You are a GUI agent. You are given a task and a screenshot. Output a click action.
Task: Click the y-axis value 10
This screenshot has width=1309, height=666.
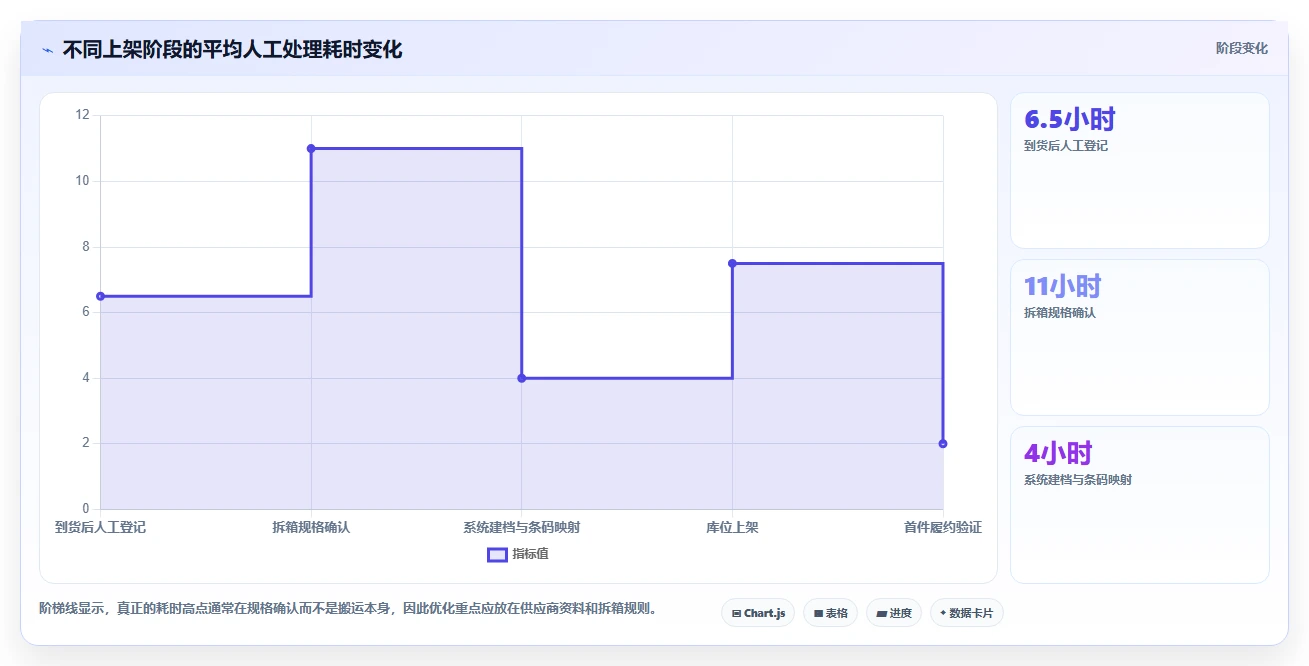pos(82,181)
